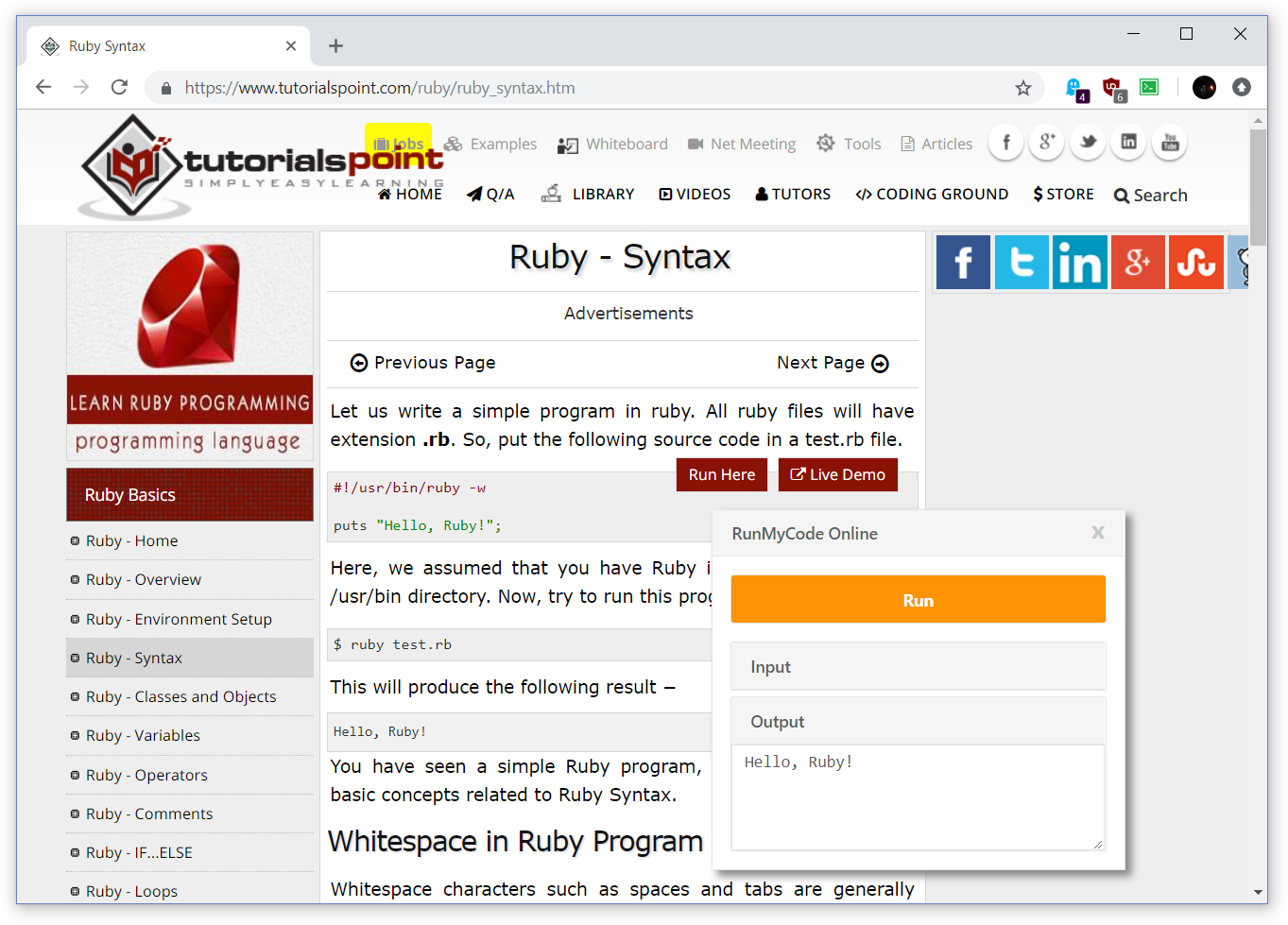Close the RunMyCode Online popup

pos(1098,533)
